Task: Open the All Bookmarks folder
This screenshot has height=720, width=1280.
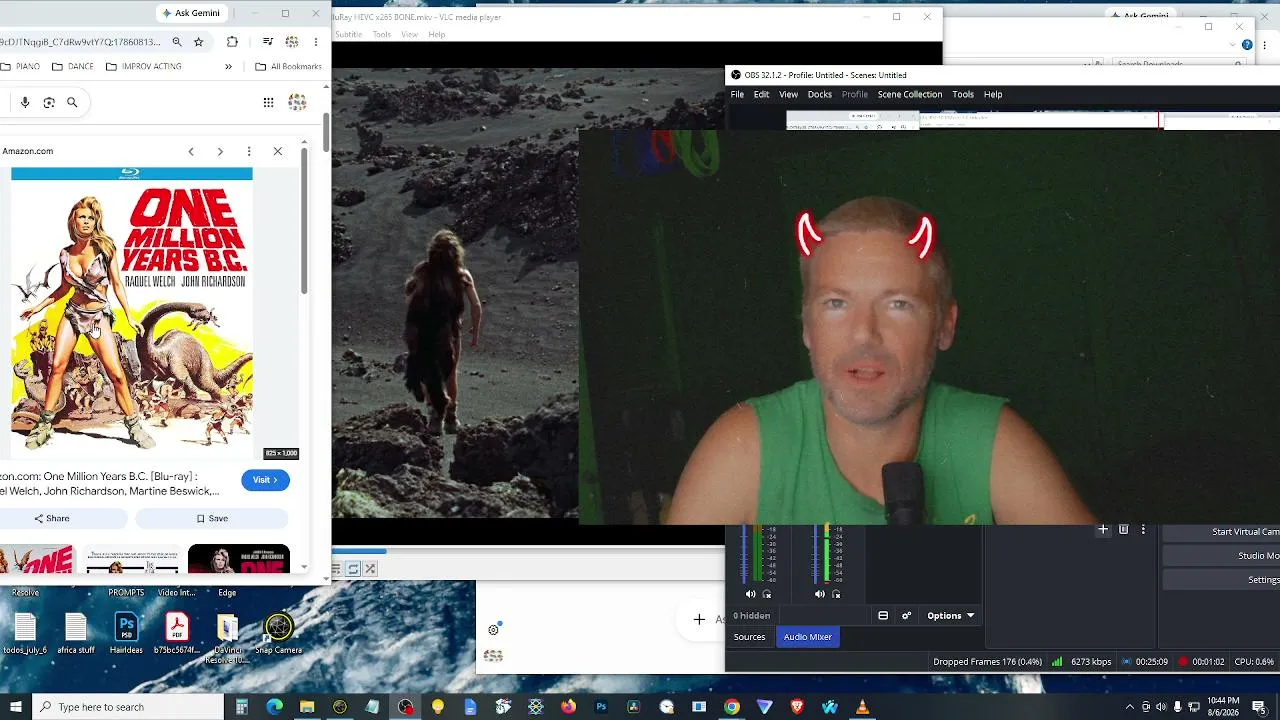Action: [289, 67]
